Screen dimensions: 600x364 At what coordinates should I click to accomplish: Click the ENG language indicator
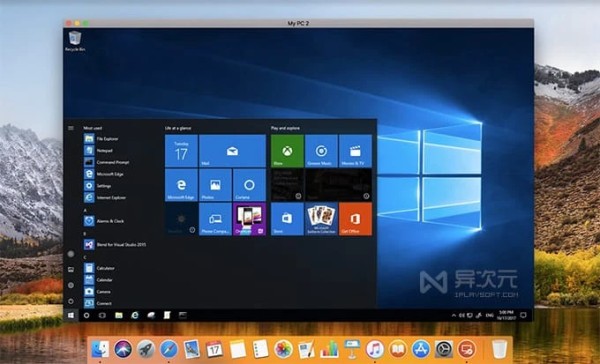tap(490, 316)
